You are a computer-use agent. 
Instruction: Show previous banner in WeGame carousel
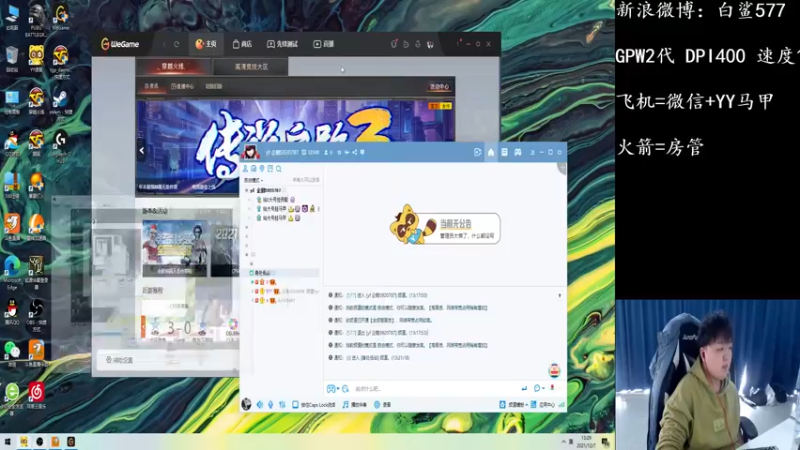(x=142, y=151)
